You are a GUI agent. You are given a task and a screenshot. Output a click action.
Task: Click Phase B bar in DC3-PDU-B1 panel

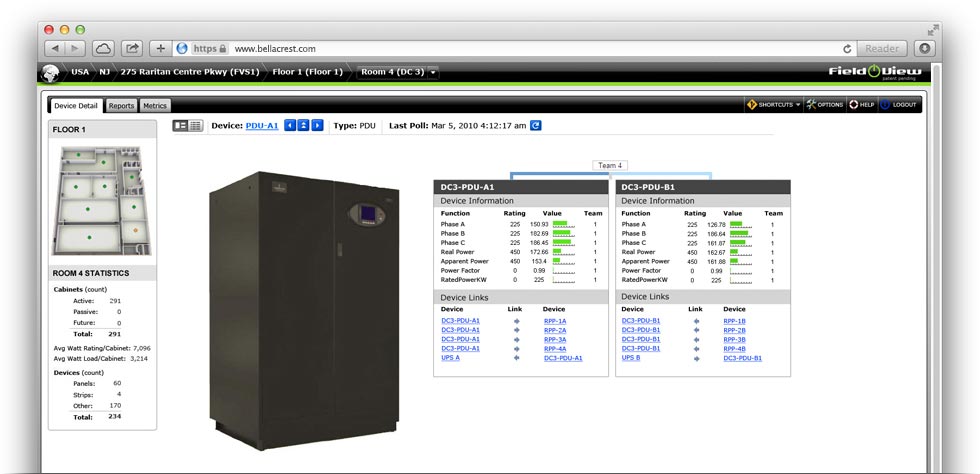[741, 233]
